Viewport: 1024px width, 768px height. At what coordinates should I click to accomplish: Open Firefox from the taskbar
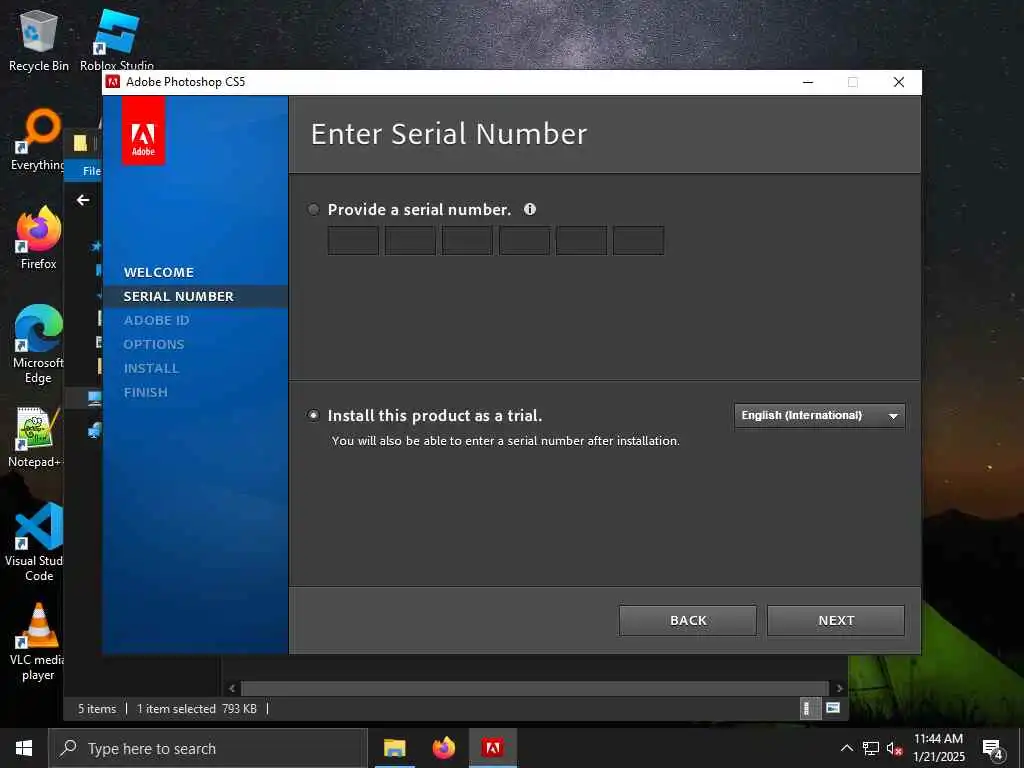pyautogui.click(x=443, y=748)
